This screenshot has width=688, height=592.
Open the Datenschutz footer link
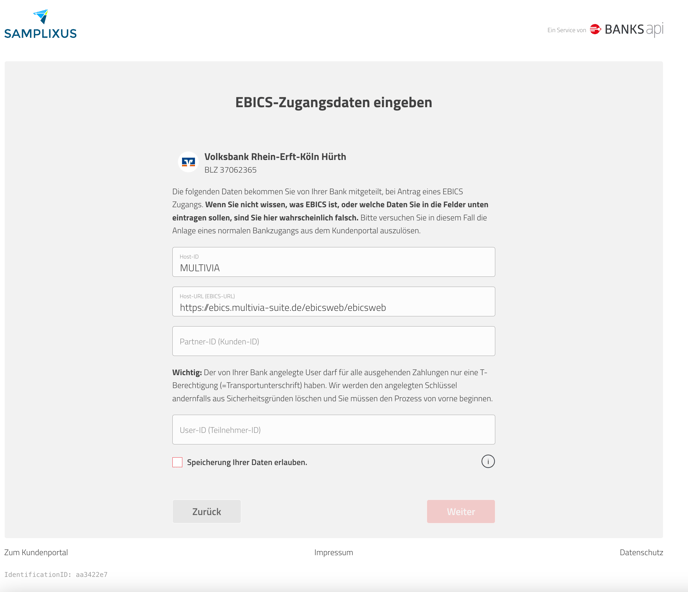641,553
